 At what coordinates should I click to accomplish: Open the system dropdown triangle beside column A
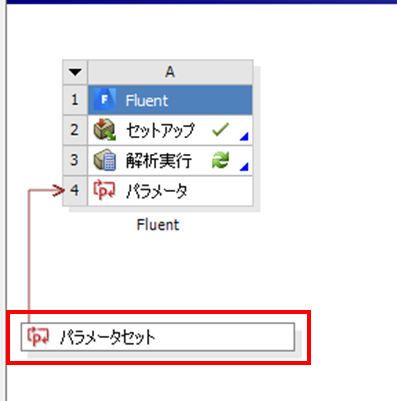[75, 72]
